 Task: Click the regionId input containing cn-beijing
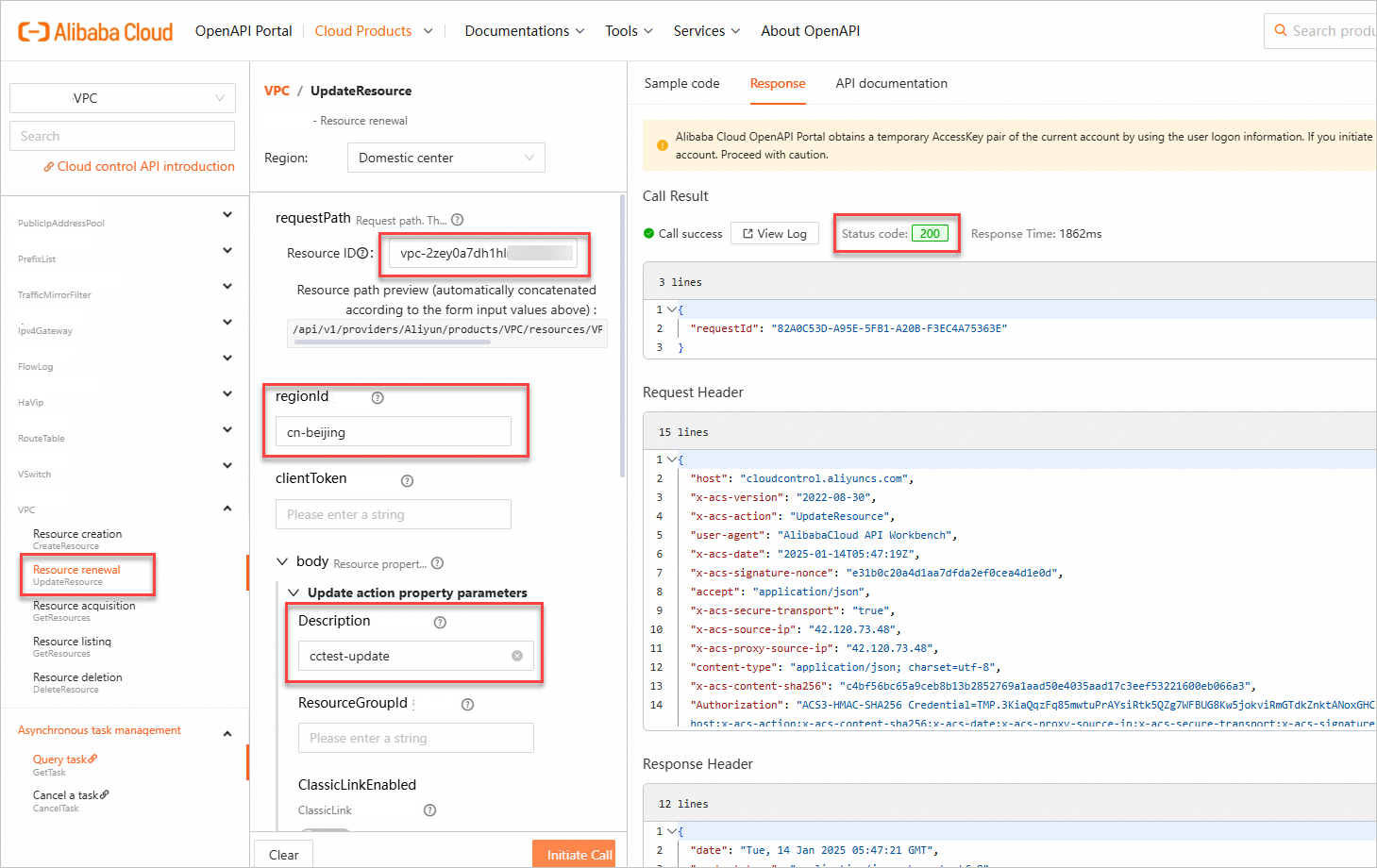click(x=393, y=432)
